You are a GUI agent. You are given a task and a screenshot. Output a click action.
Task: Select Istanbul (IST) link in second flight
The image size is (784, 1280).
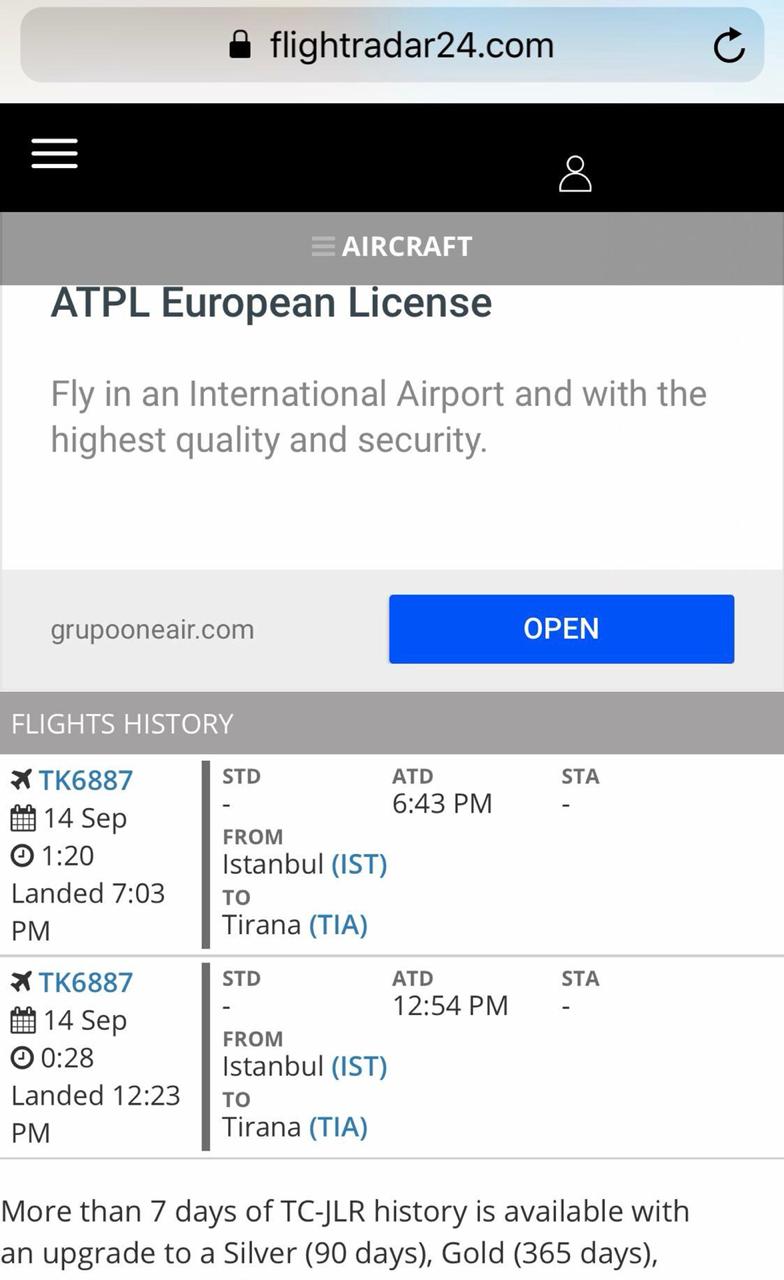tap(358, 1066)
